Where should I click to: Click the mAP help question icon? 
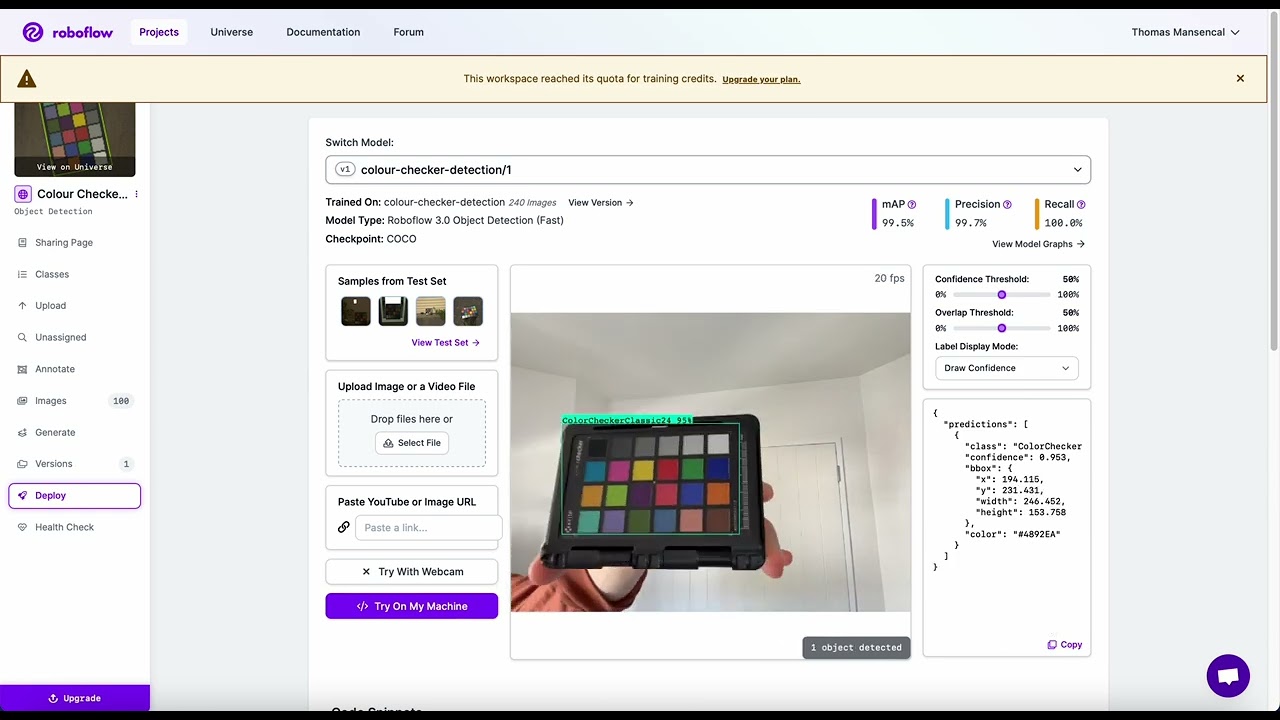[x=912, y=204]
